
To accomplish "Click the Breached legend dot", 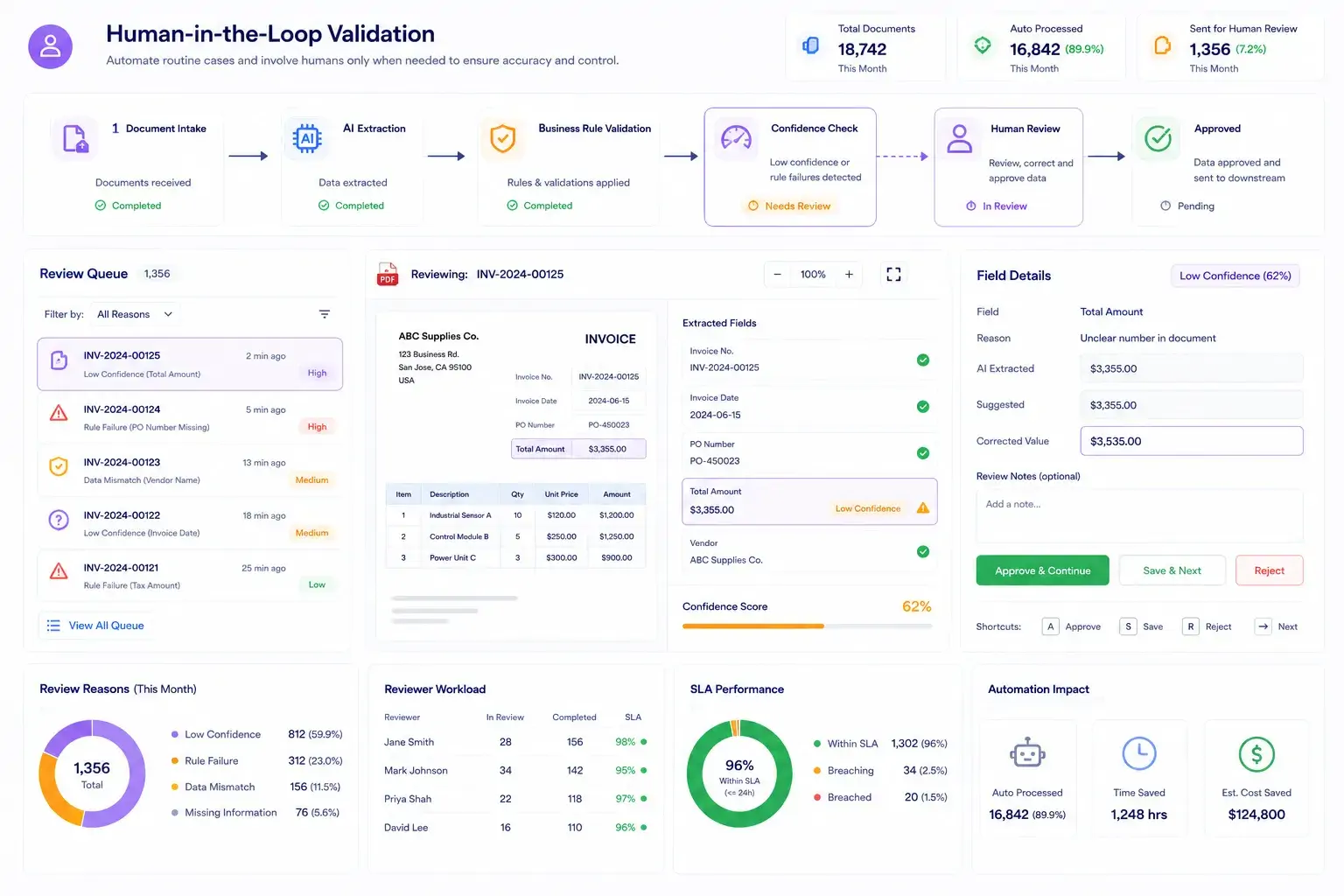I will point(817,797).
